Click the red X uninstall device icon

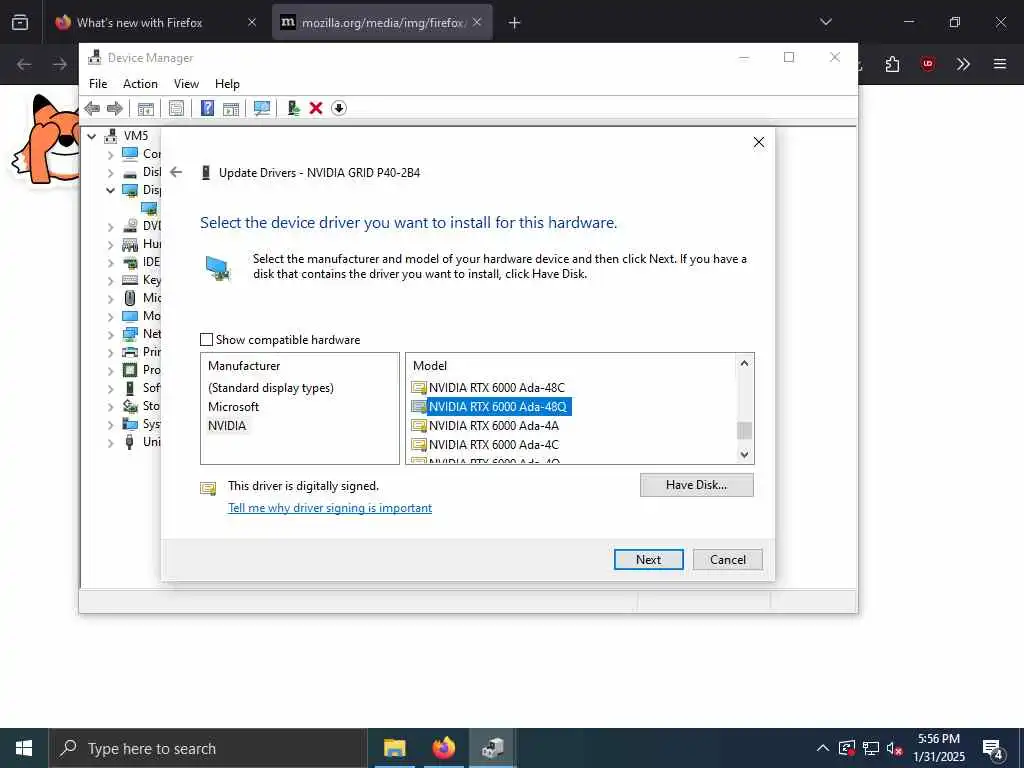coord(316,108)
